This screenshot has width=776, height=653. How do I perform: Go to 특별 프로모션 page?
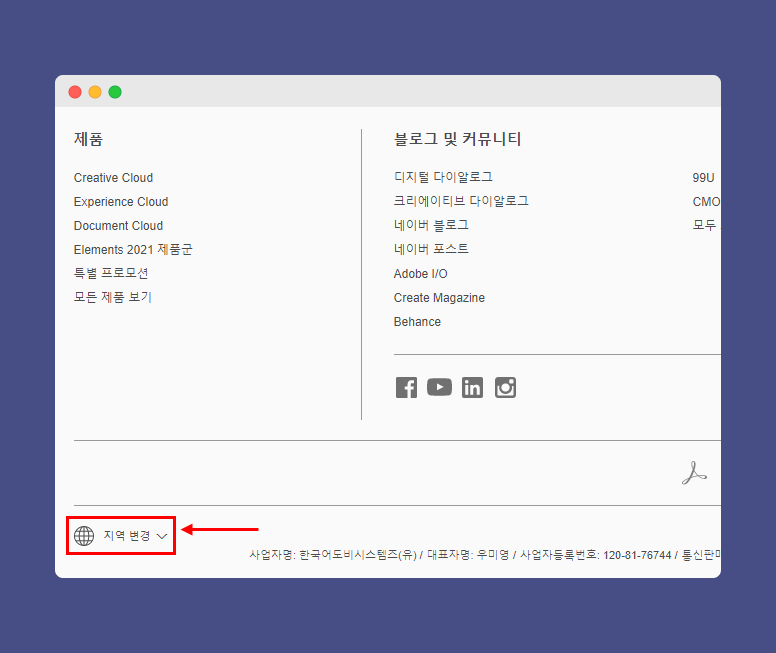coord(111,273)
